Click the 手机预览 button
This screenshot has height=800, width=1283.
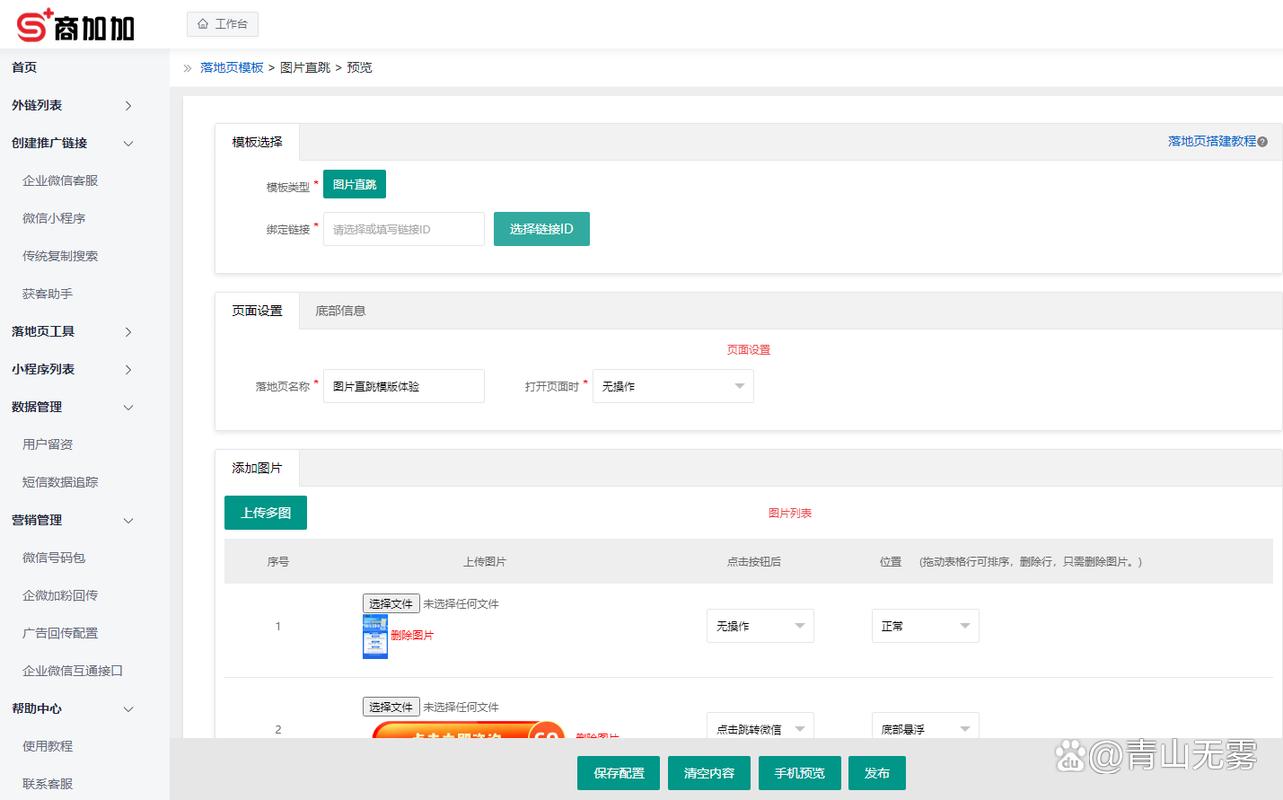(x=800, y=773)
